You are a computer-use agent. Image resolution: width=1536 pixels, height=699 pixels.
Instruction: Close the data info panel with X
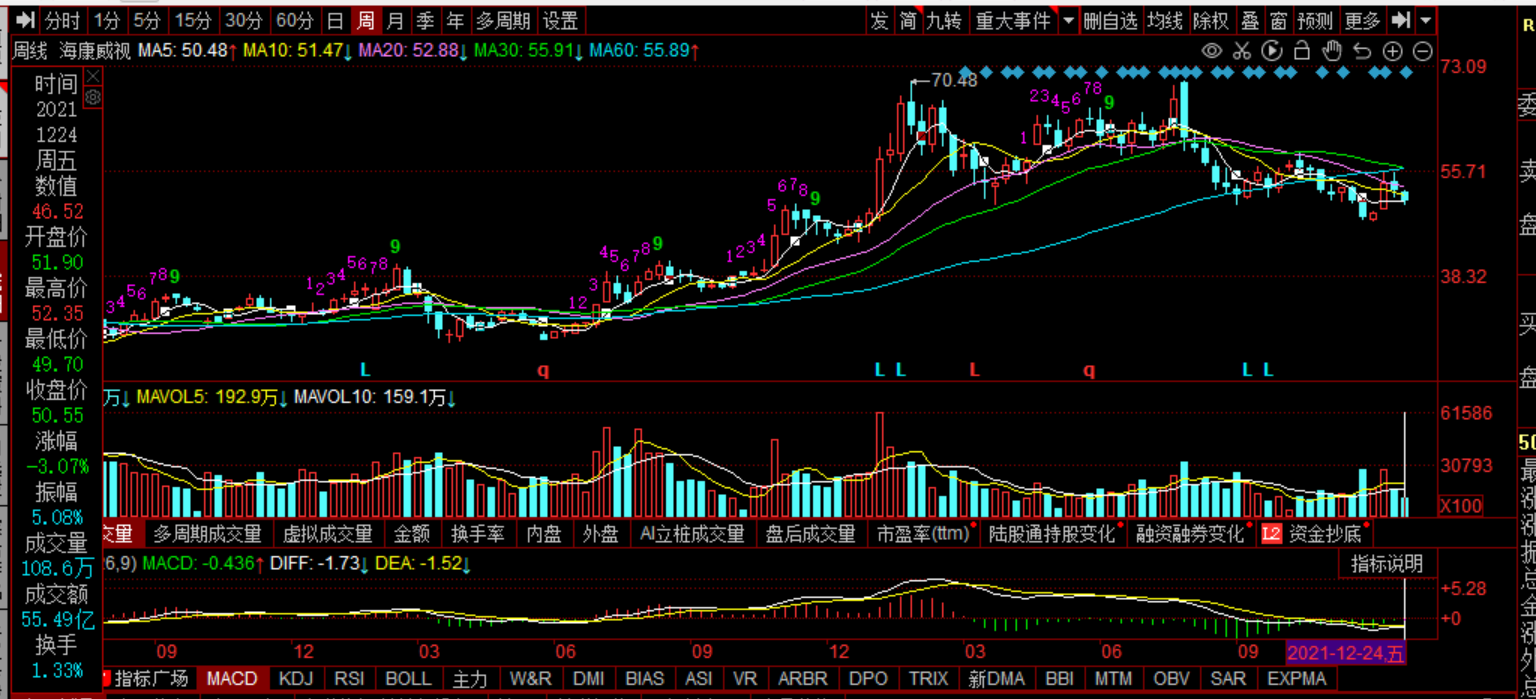[x=93, y=76]
